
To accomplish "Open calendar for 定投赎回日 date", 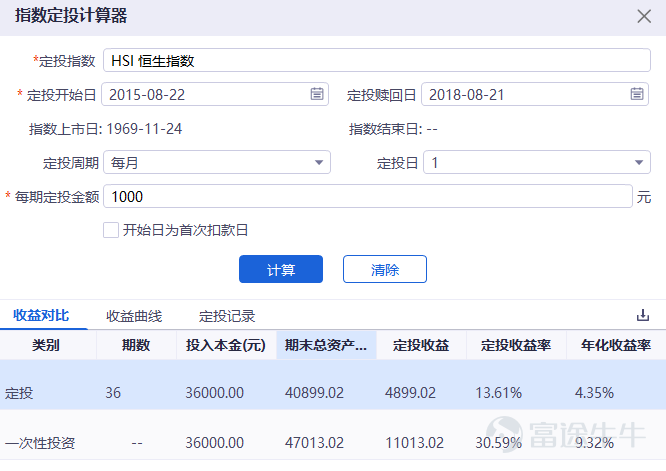I will [637, 94].
